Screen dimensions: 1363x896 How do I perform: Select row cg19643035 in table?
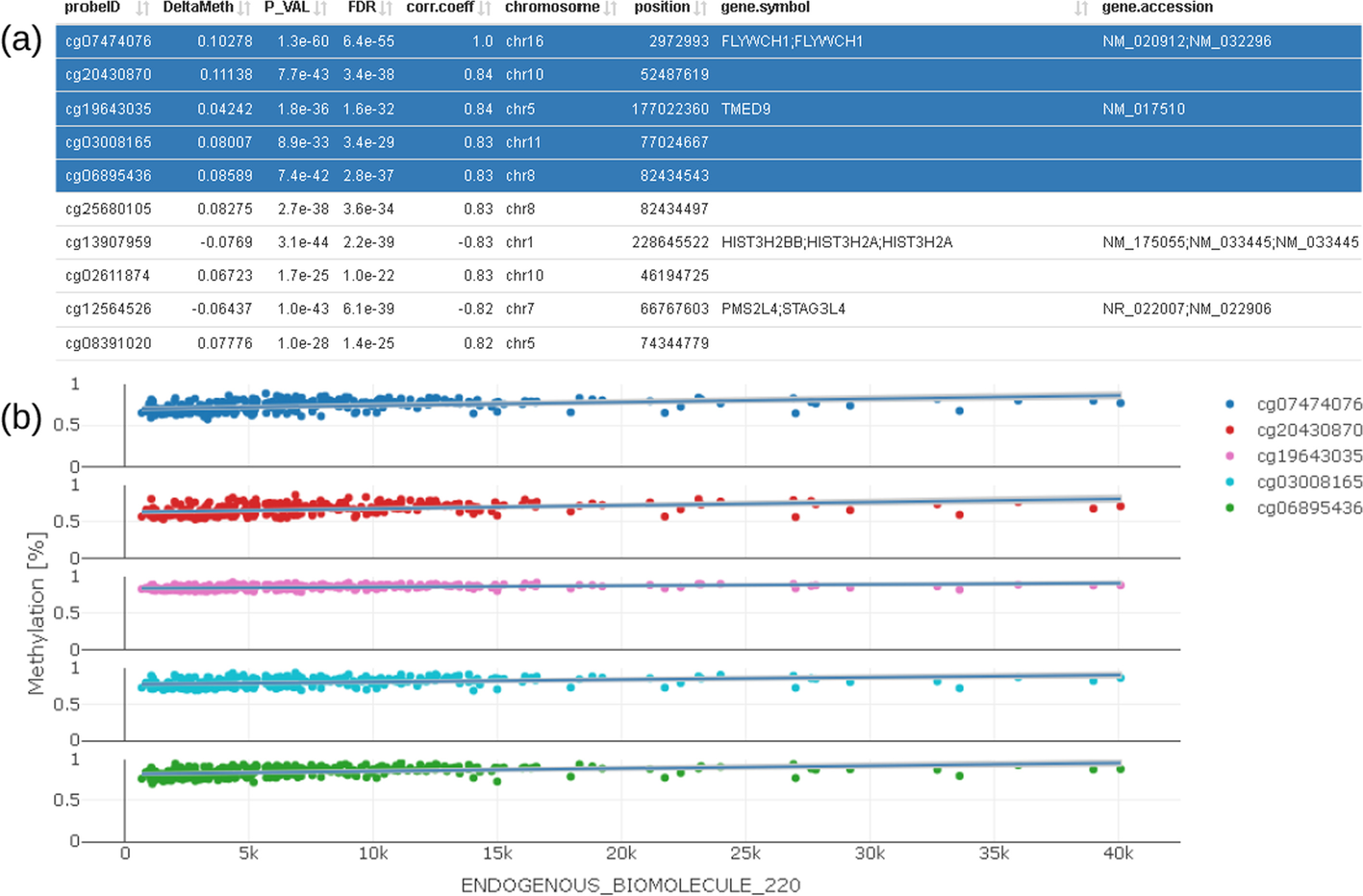[x=709, y=109]
